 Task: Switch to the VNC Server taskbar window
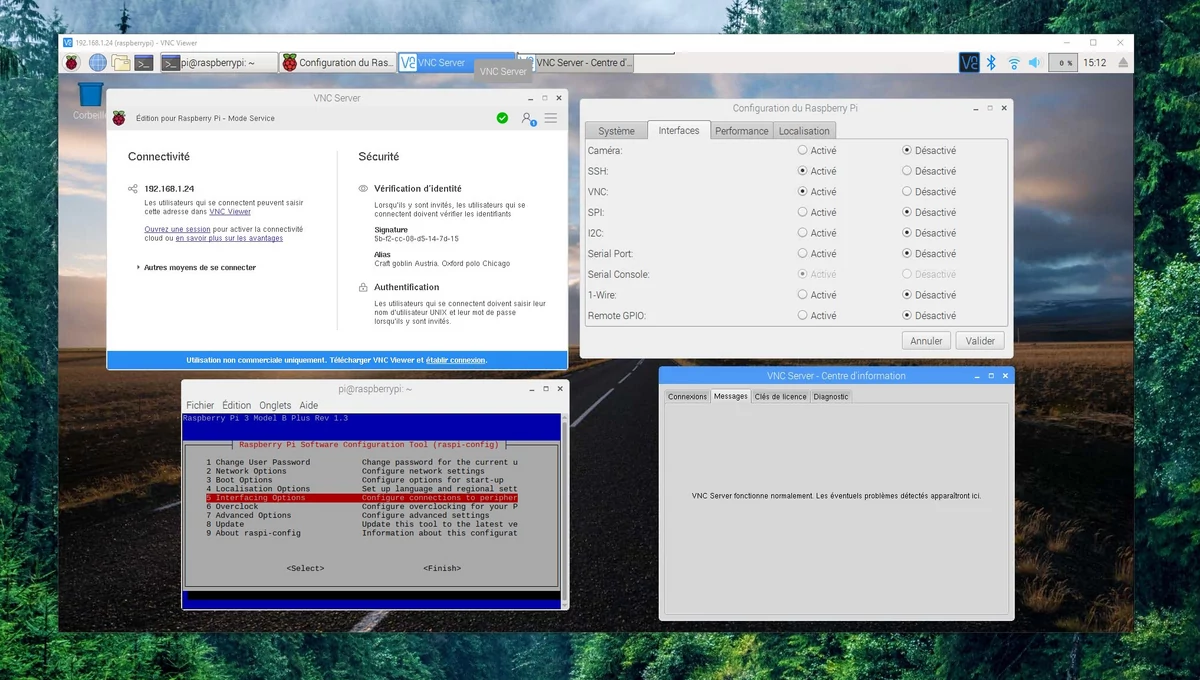click(456, 63)
